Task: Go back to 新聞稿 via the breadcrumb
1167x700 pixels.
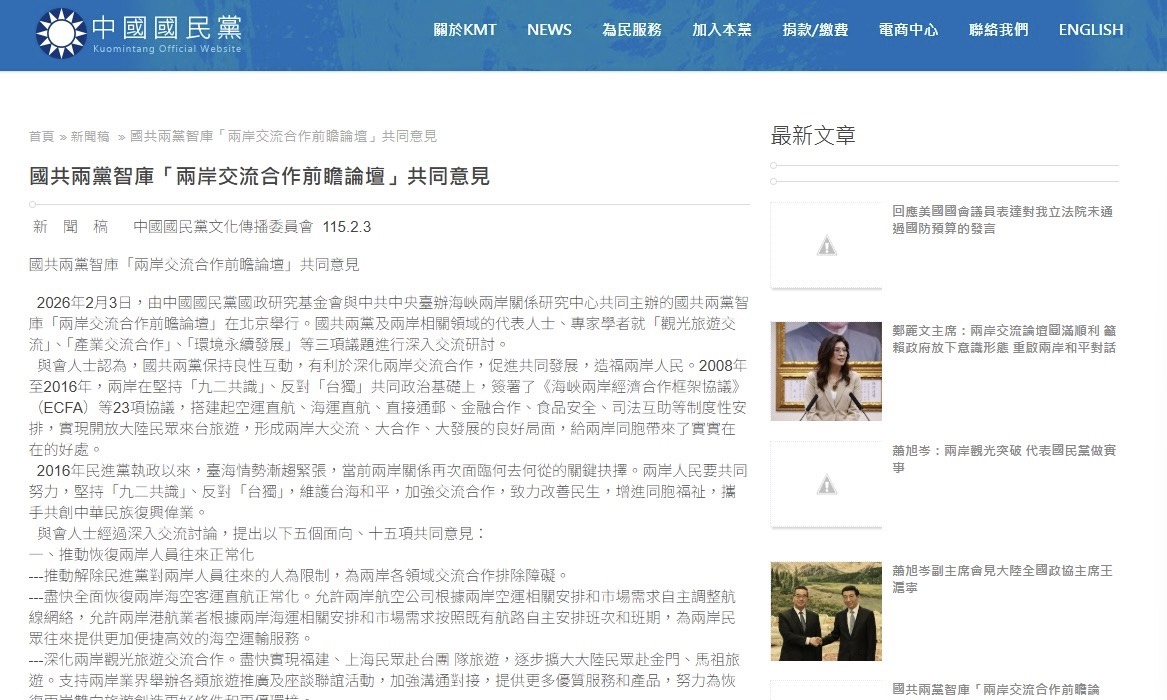Action: pyautogui.click(x=91, y=136)
